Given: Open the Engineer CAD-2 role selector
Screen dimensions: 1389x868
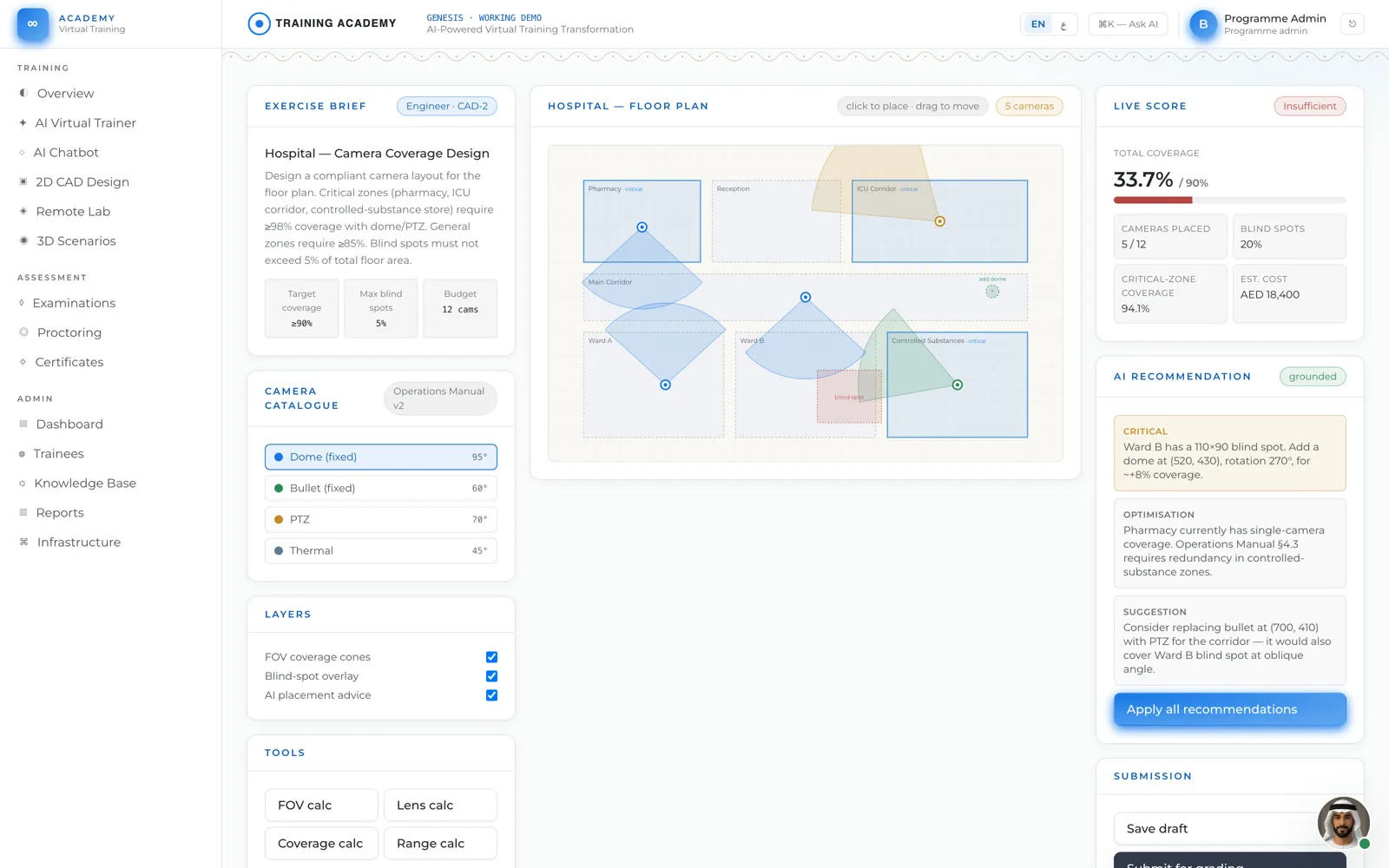Looking at the screenshot, I should point(447,106).
